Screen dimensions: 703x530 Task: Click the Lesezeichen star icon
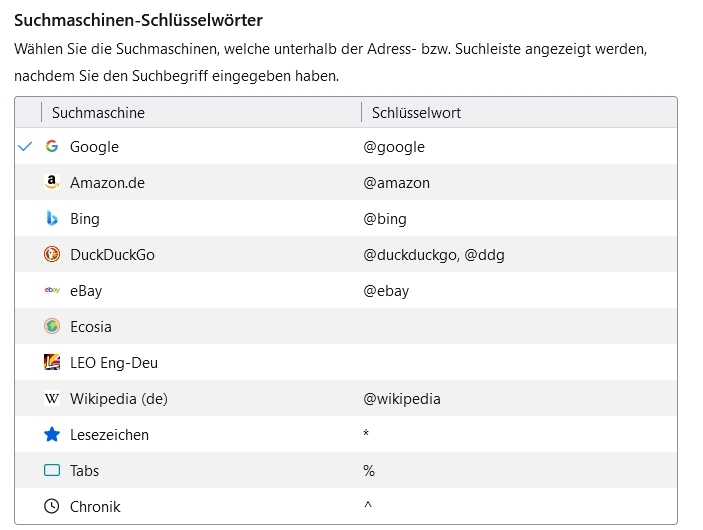[x=52, y=435]
